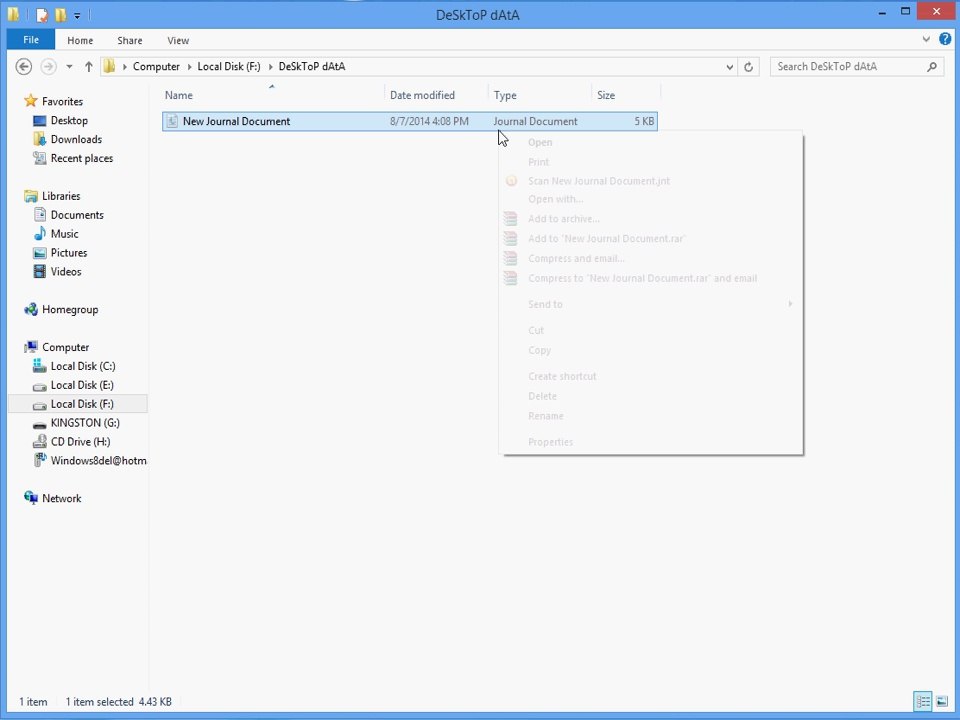The image size is (960, 720).
Task: Choose Copy in the context menu
Action: tap(651, 350)
